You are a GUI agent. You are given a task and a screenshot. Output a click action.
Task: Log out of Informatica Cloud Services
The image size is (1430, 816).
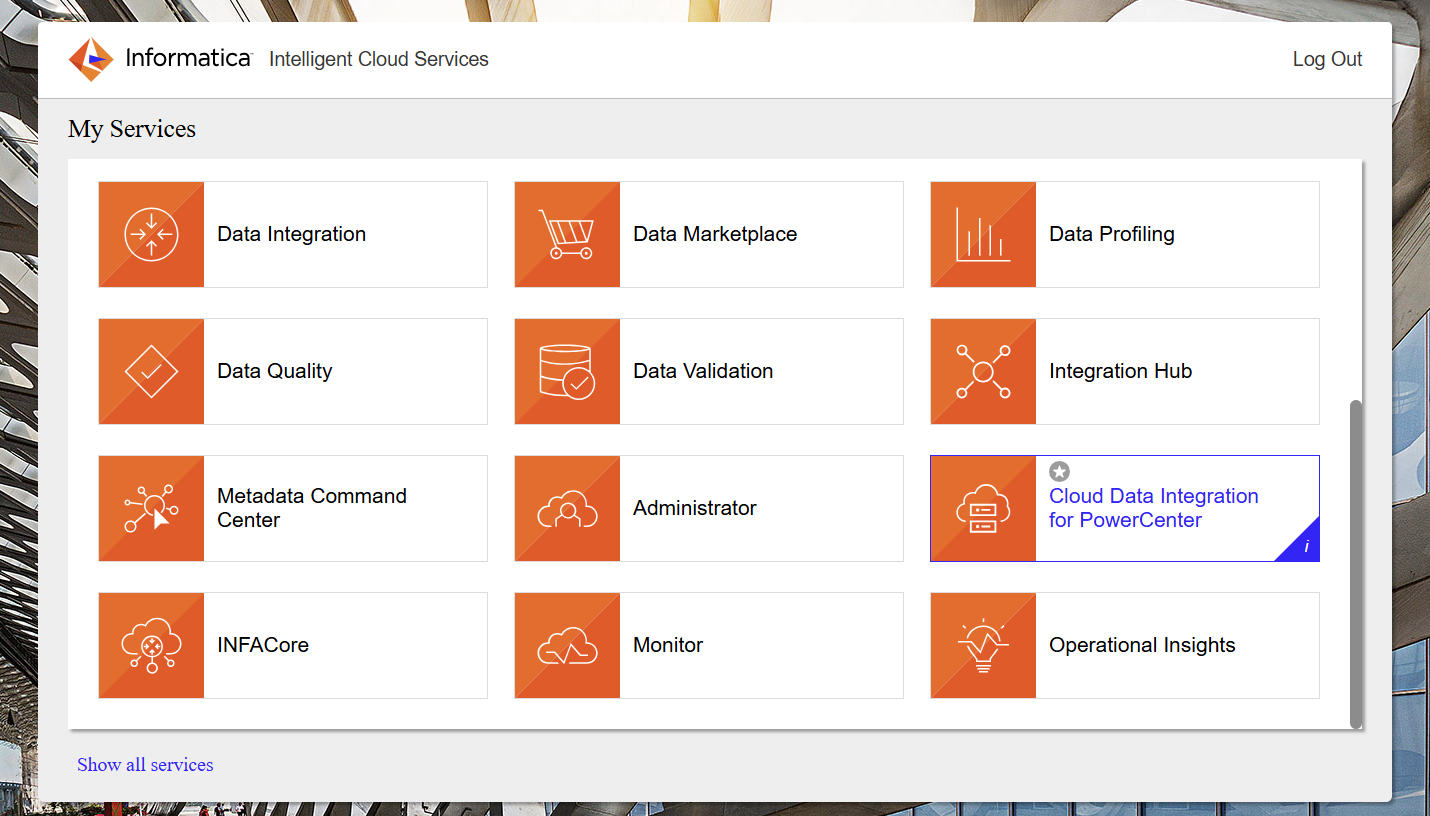(1327, 59)
